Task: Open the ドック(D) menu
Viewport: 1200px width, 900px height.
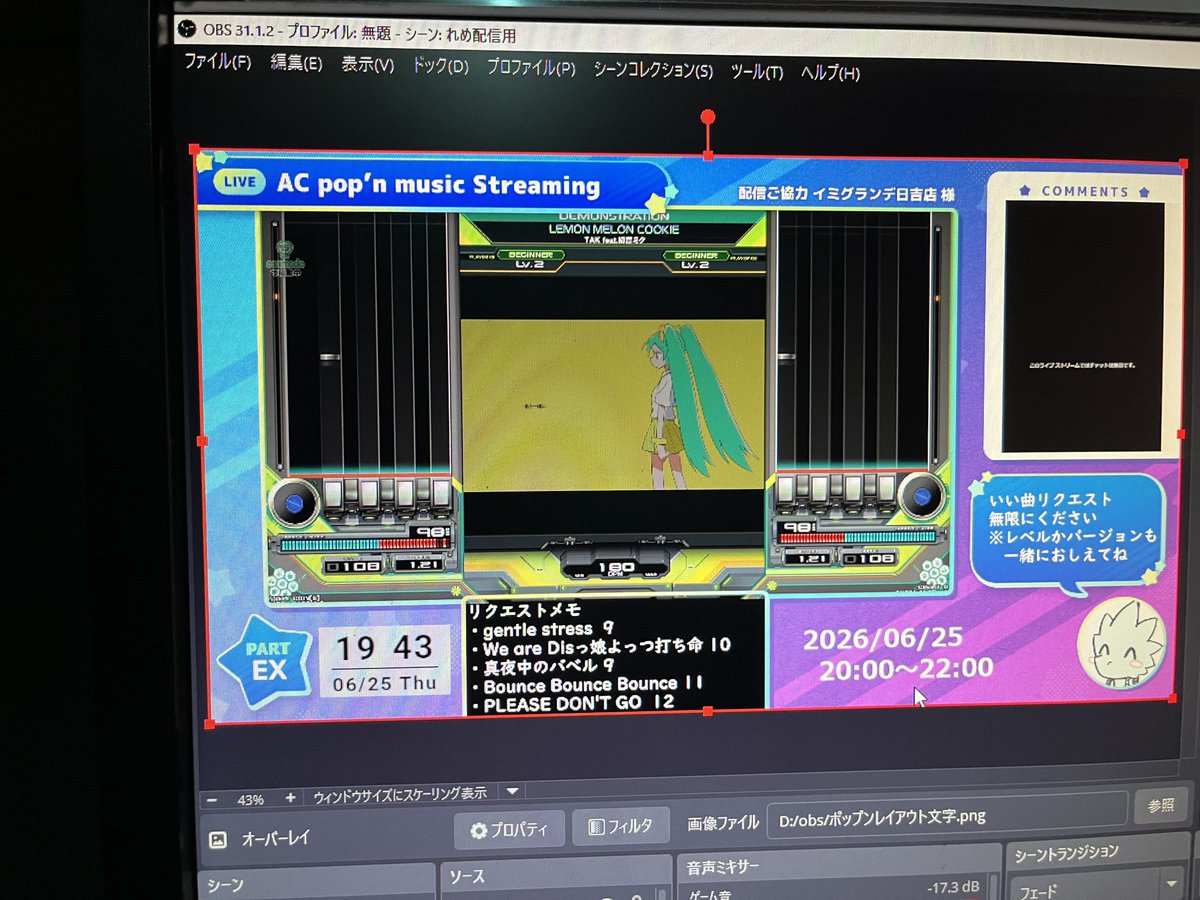Action: pos(440,67)
